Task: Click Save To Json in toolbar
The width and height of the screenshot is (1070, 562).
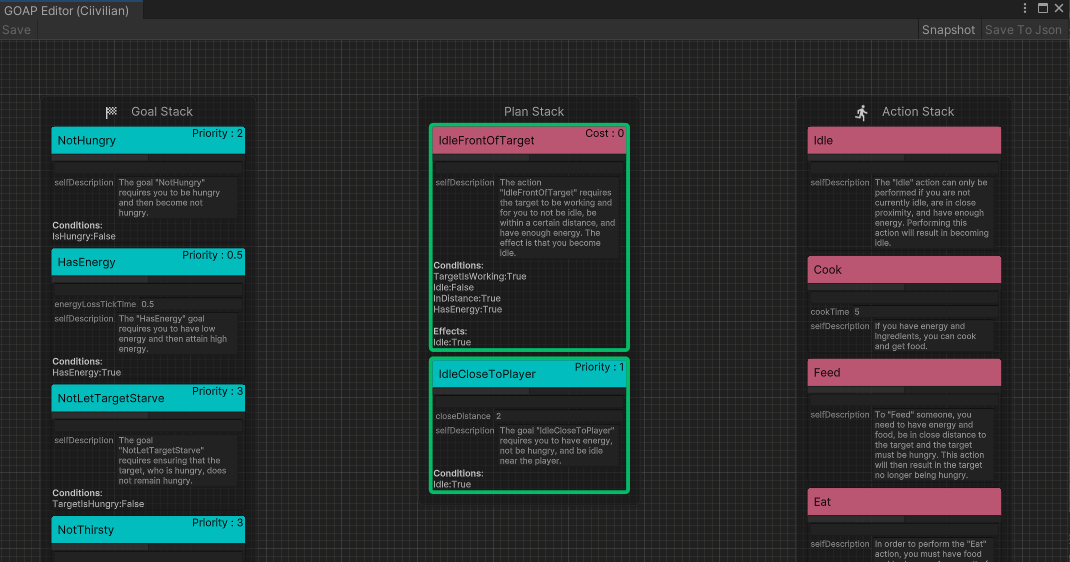Action: [x=1023, y=30]
